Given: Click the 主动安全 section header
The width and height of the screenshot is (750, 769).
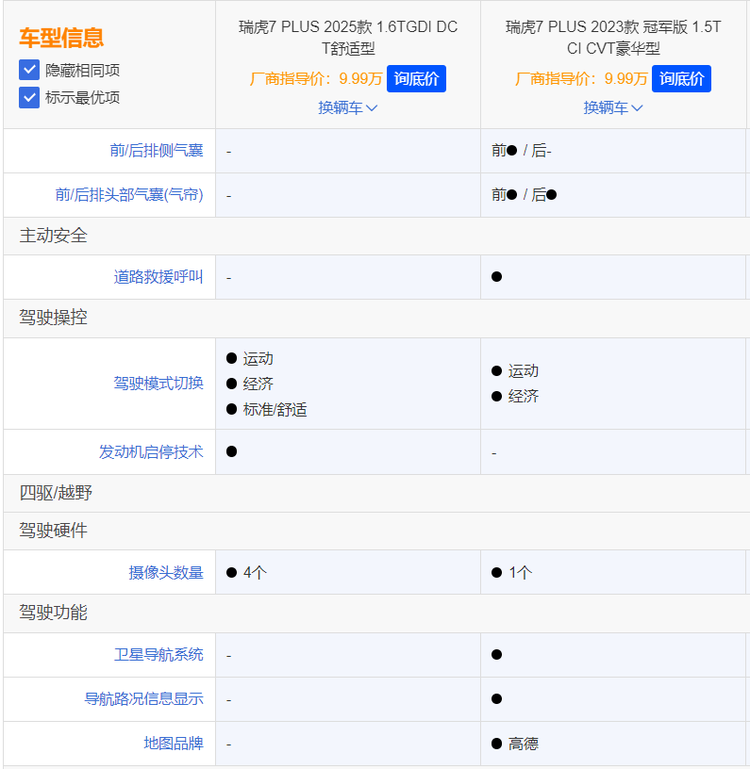Looking at the screenshot, I should (53, 236).
